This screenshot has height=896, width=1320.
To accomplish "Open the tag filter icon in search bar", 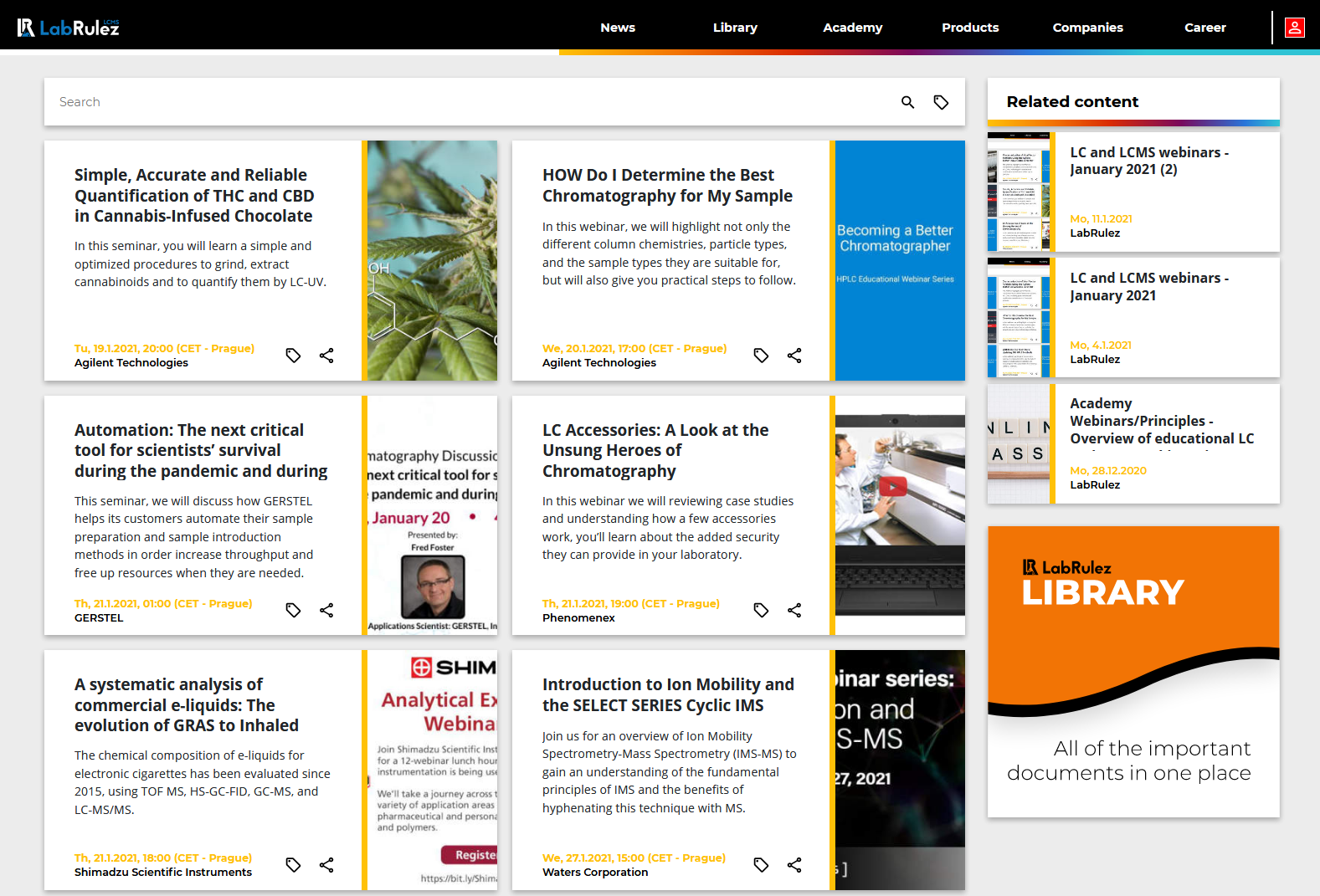I will click(x=941, y=102).
